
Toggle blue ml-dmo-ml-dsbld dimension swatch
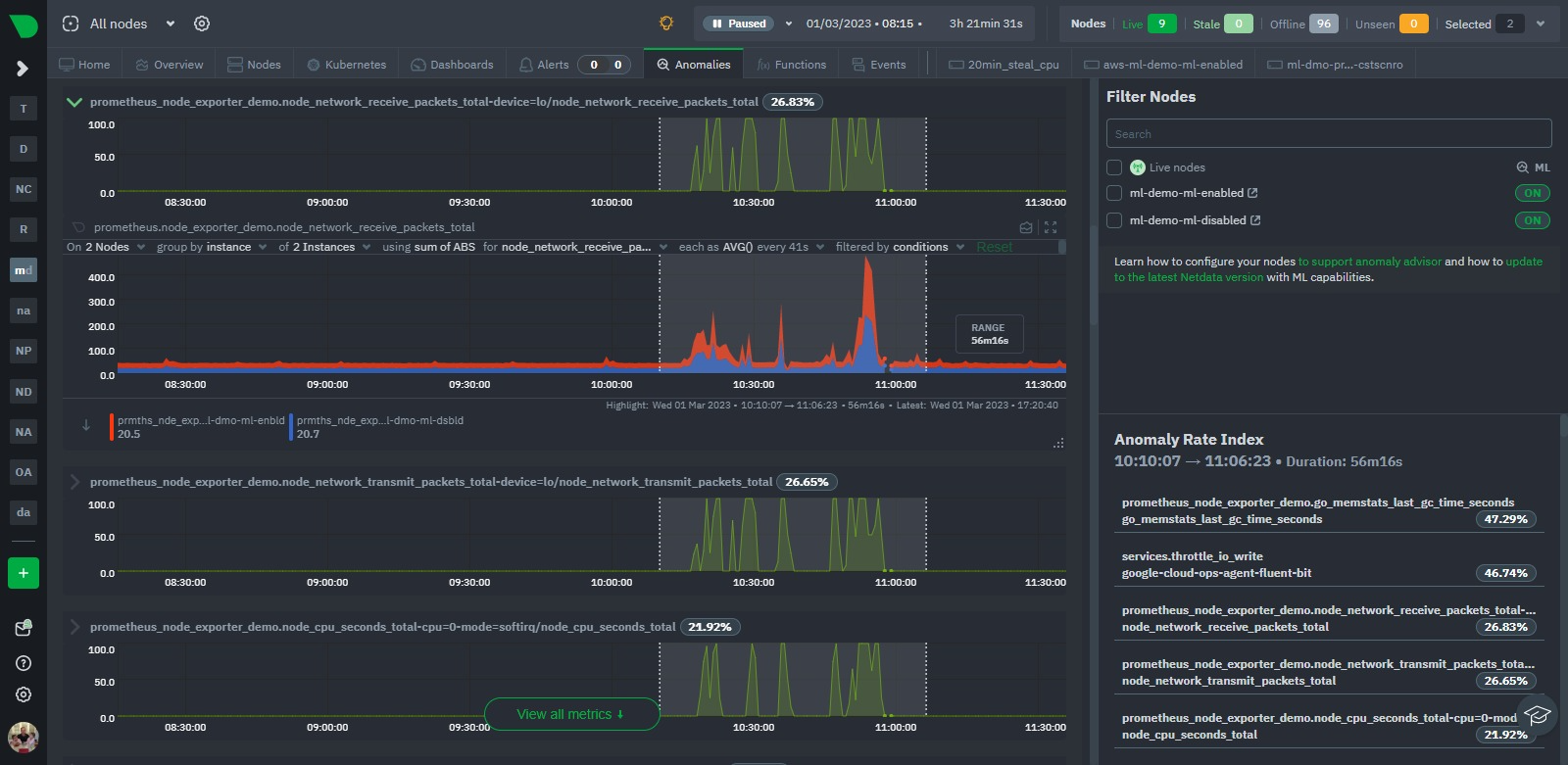[291, 427]
